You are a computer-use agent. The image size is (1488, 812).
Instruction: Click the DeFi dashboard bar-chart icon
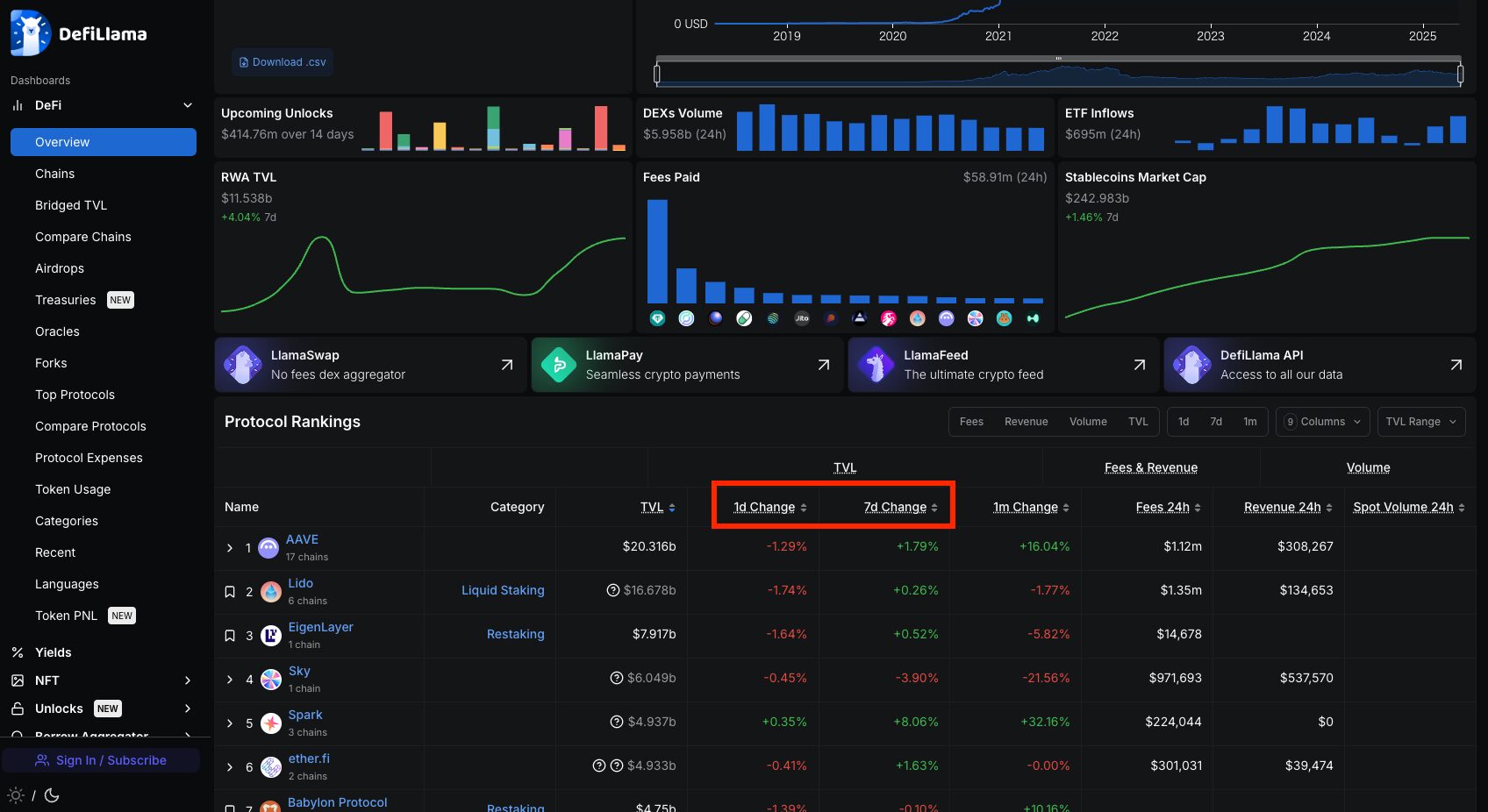point(18,105)
